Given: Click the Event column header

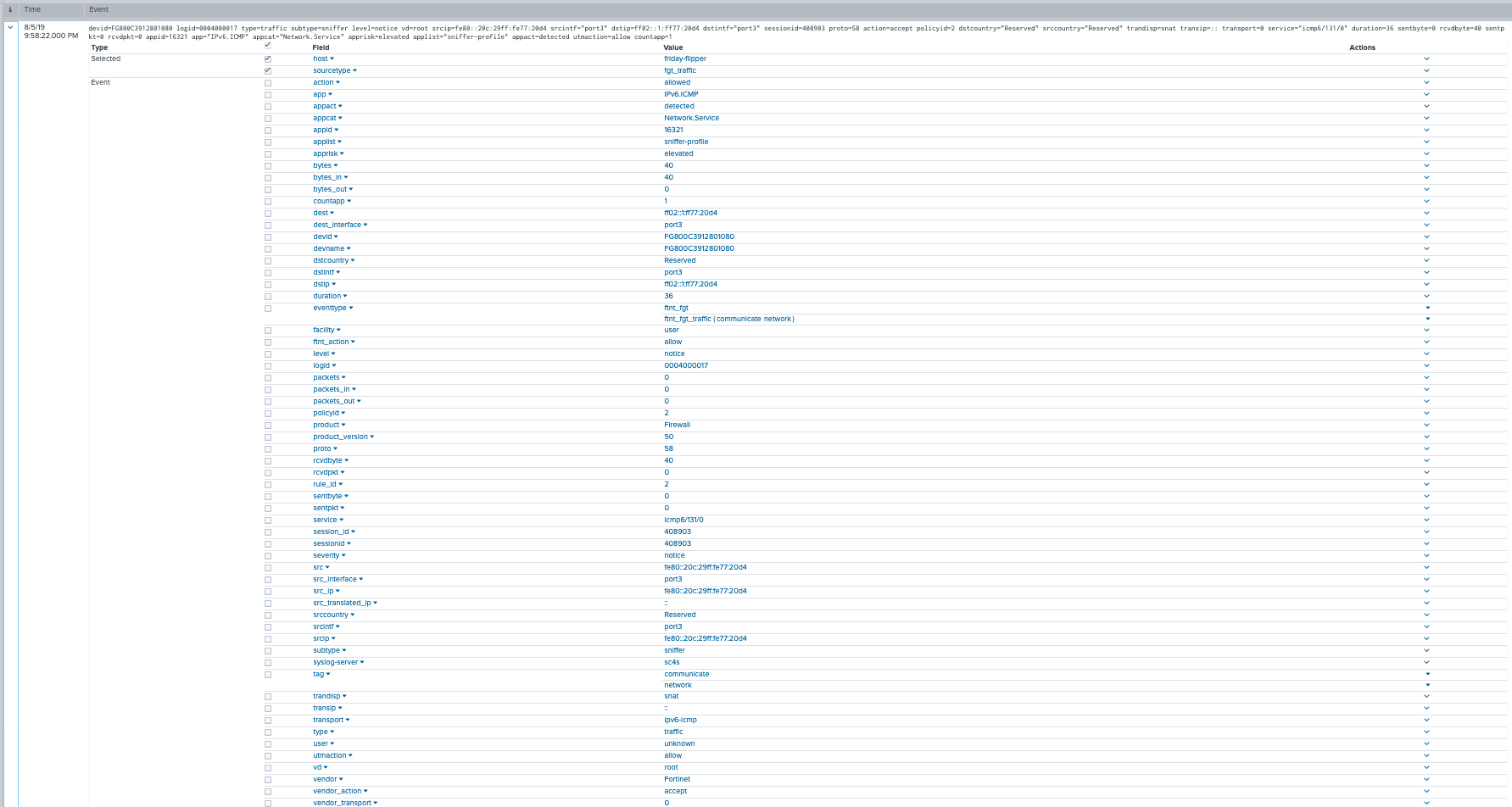Looking at the screenshot, I should pyautogui.click(x=98, y=9).
